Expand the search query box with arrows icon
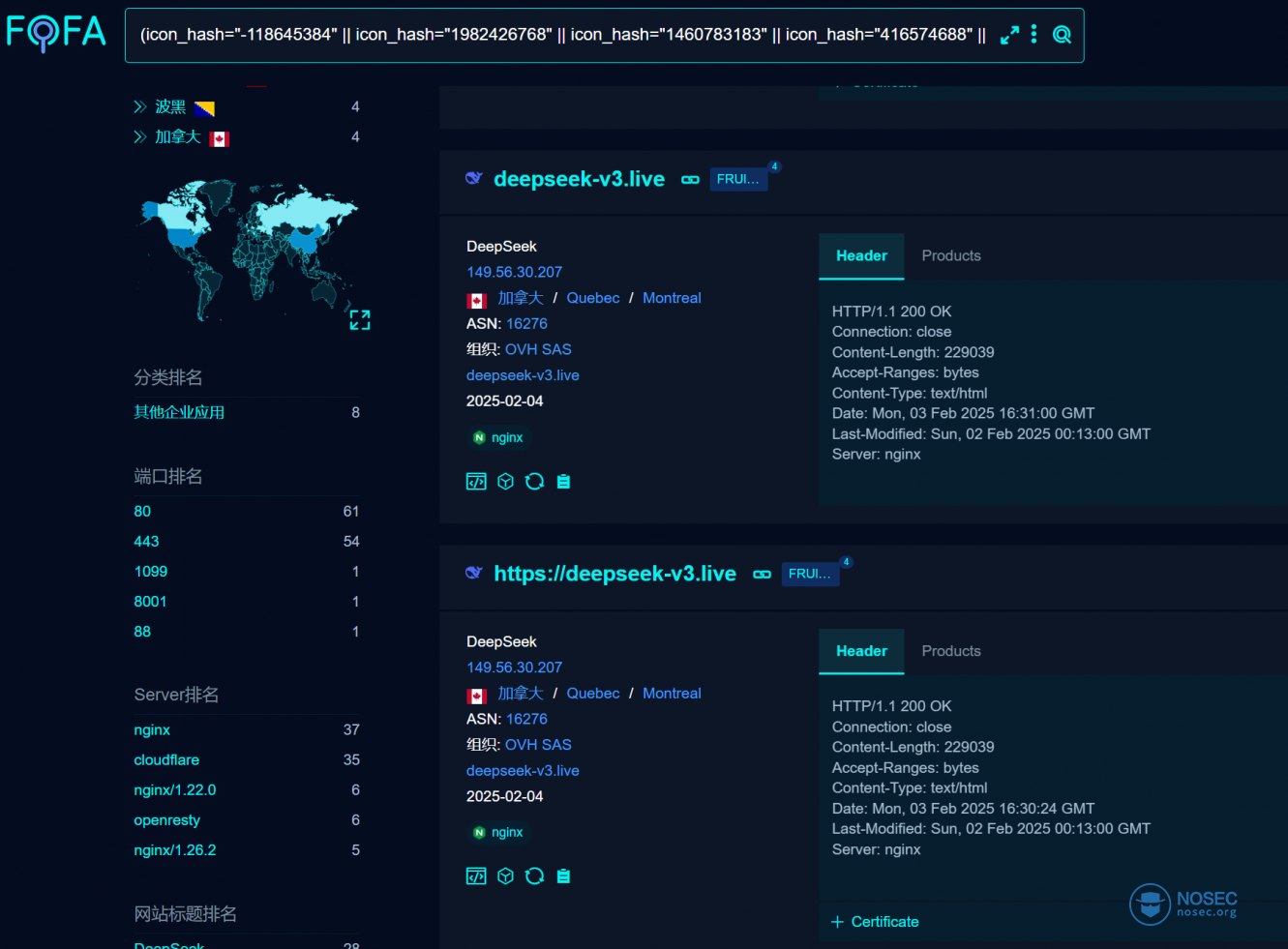The width and height of the screenshot is (1288, 949). click(x=1009, y=35)
